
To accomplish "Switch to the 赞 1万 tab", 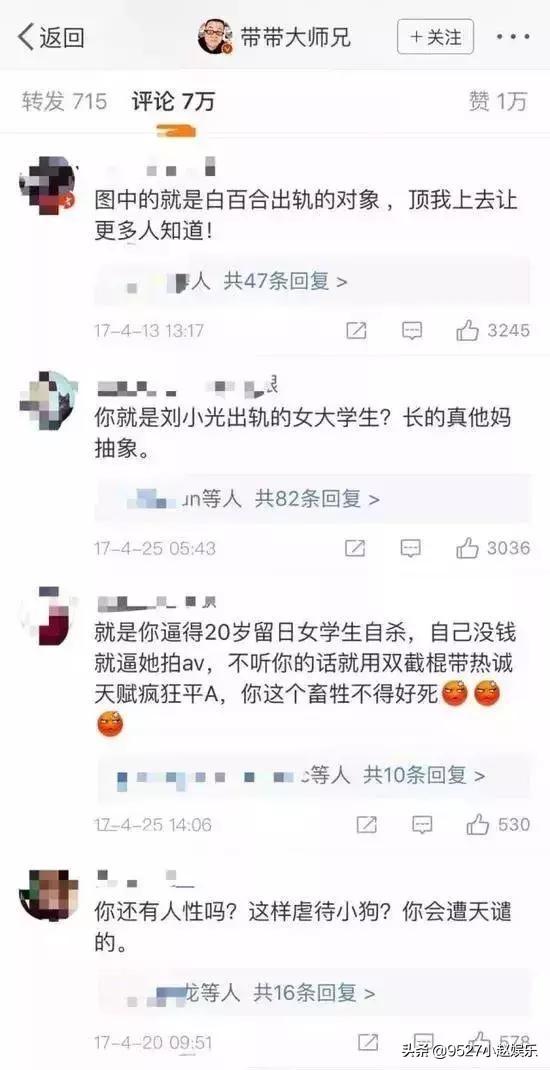I will coord(497,101).
